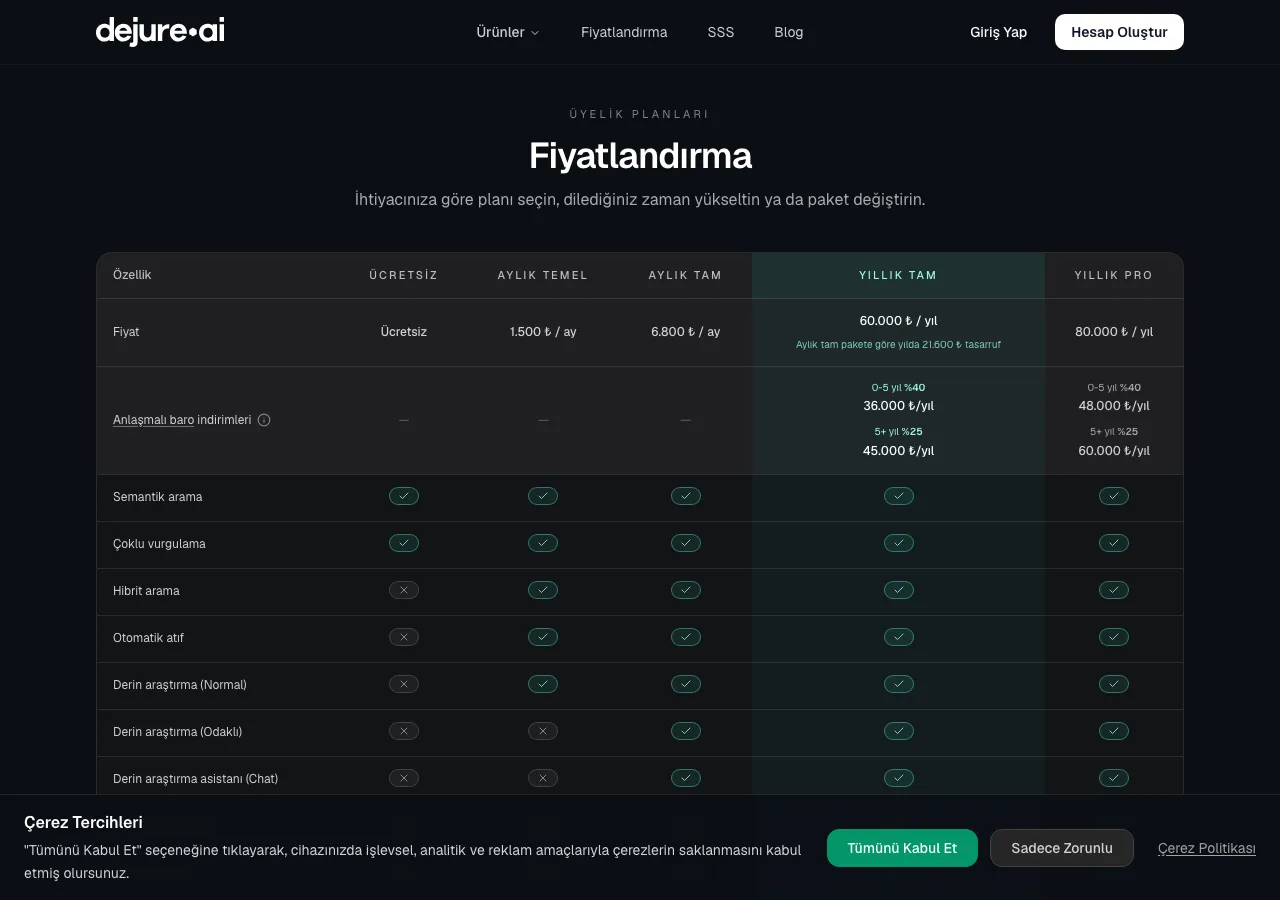Select the Aylık Tam column header

pos(685,275)
